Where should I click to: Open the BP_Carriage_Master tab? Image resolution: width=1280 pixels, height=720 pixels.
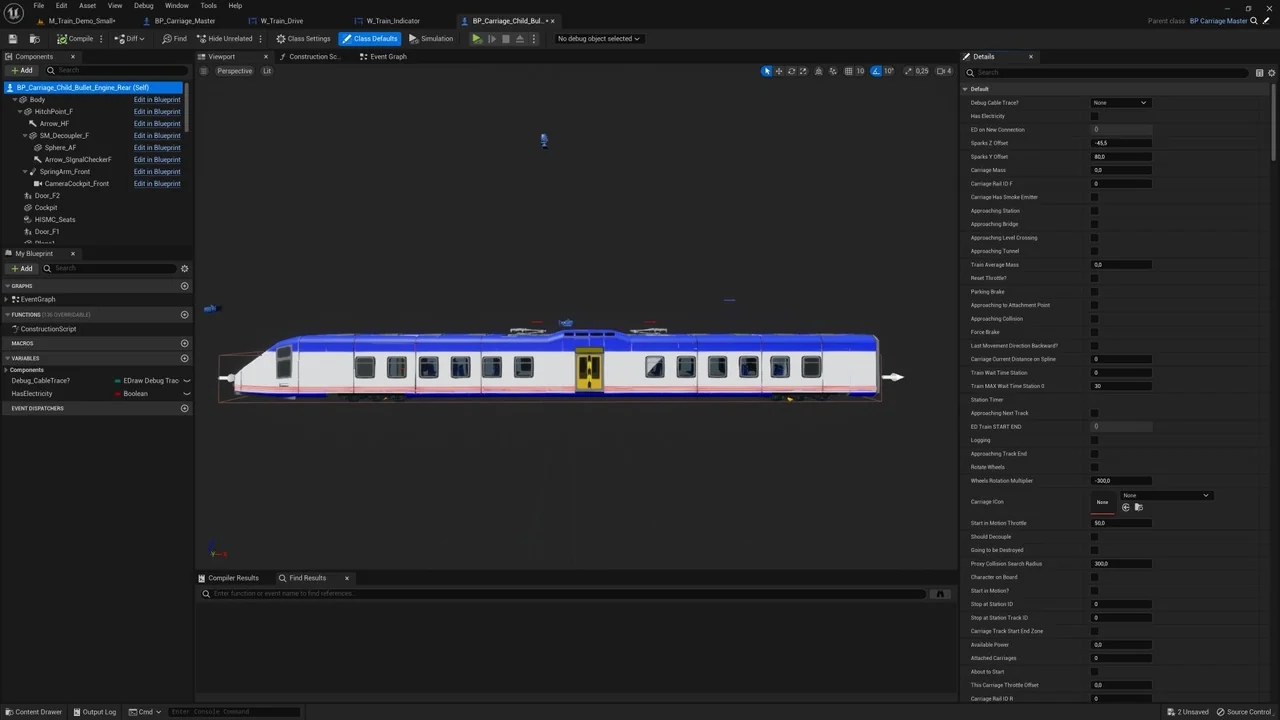coord(184,20)
